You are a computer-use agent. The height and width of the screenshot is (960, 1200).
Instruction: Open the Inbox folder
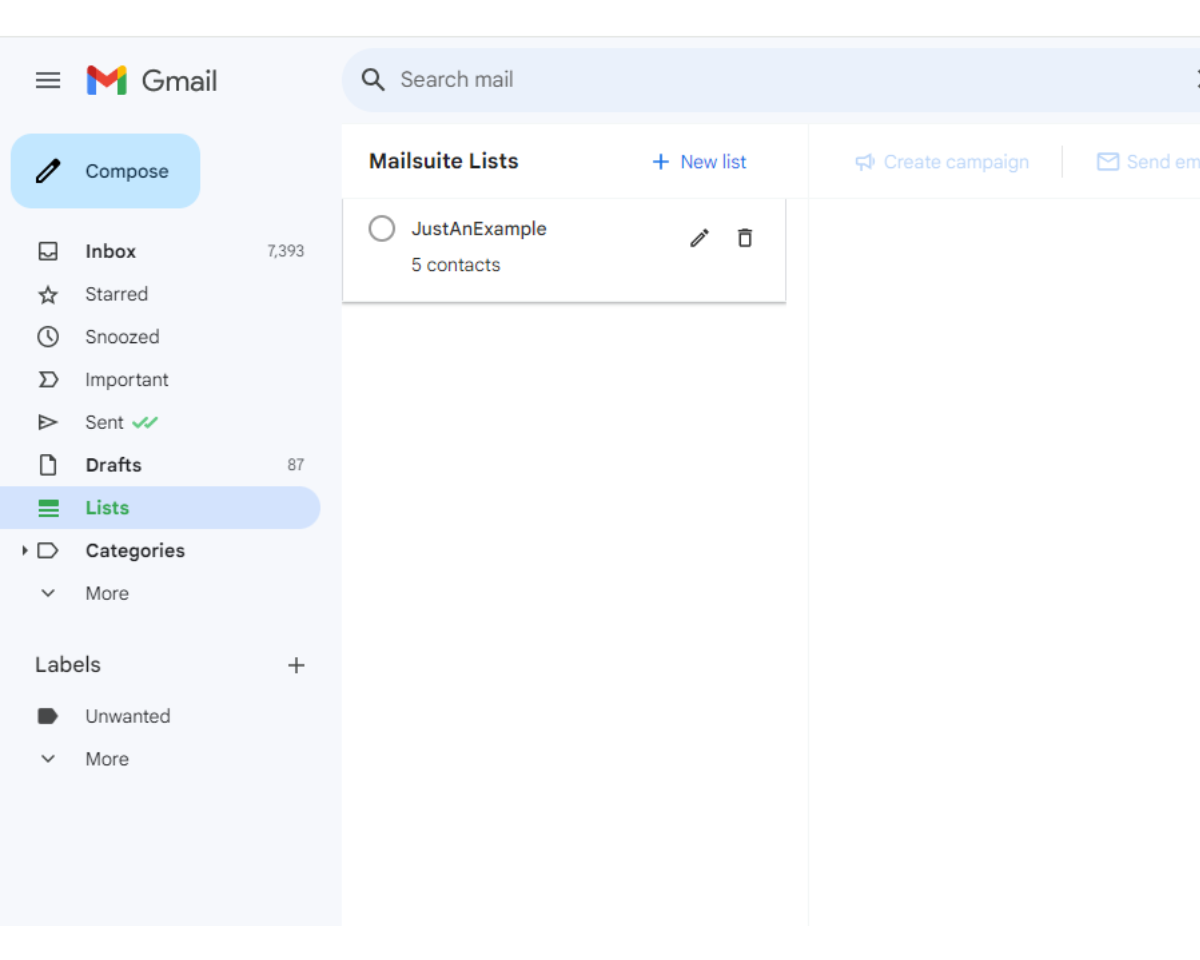[x=160, y=251]
